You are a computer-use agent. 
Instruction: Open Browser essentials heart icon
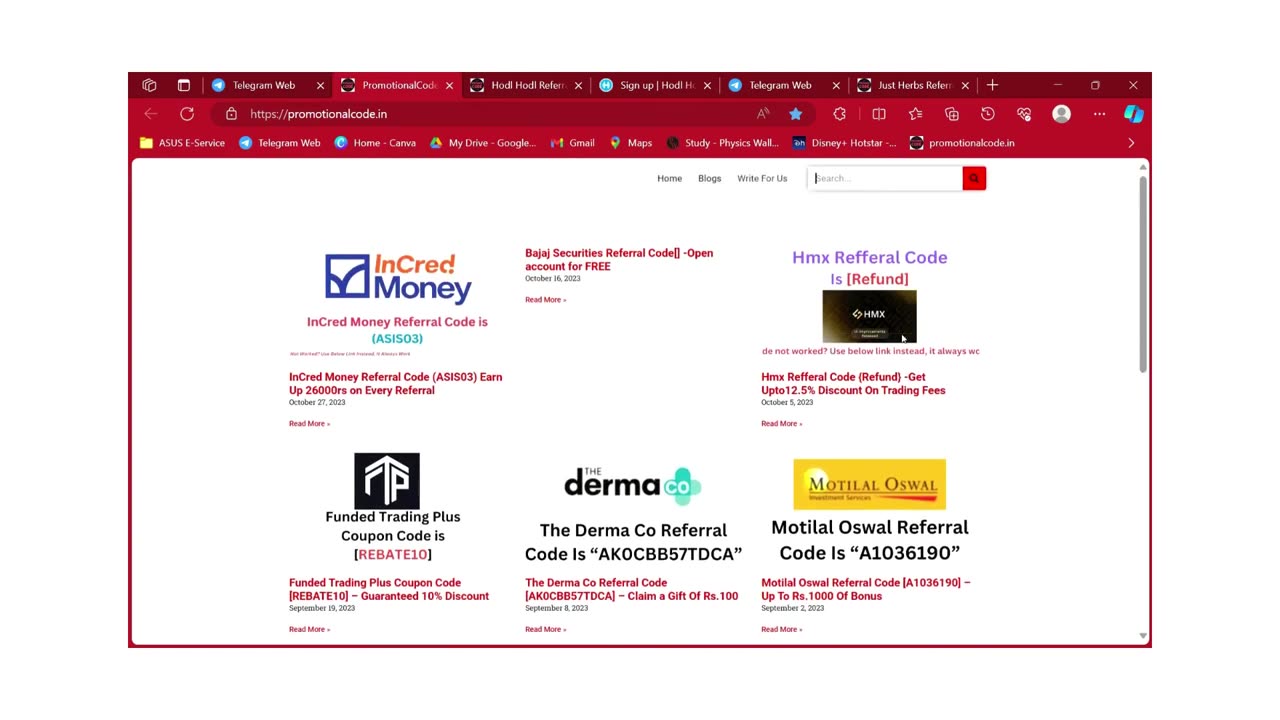coord(1024,114)
